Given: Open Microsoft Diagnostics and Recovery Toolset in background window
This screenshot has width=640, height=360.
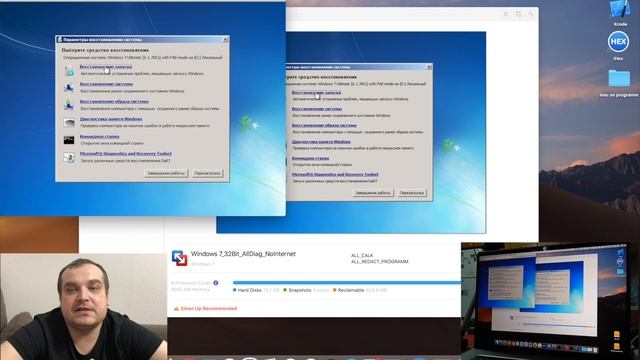Looking at the screenshot, I should pyautogui.click(x=335, y=174).
